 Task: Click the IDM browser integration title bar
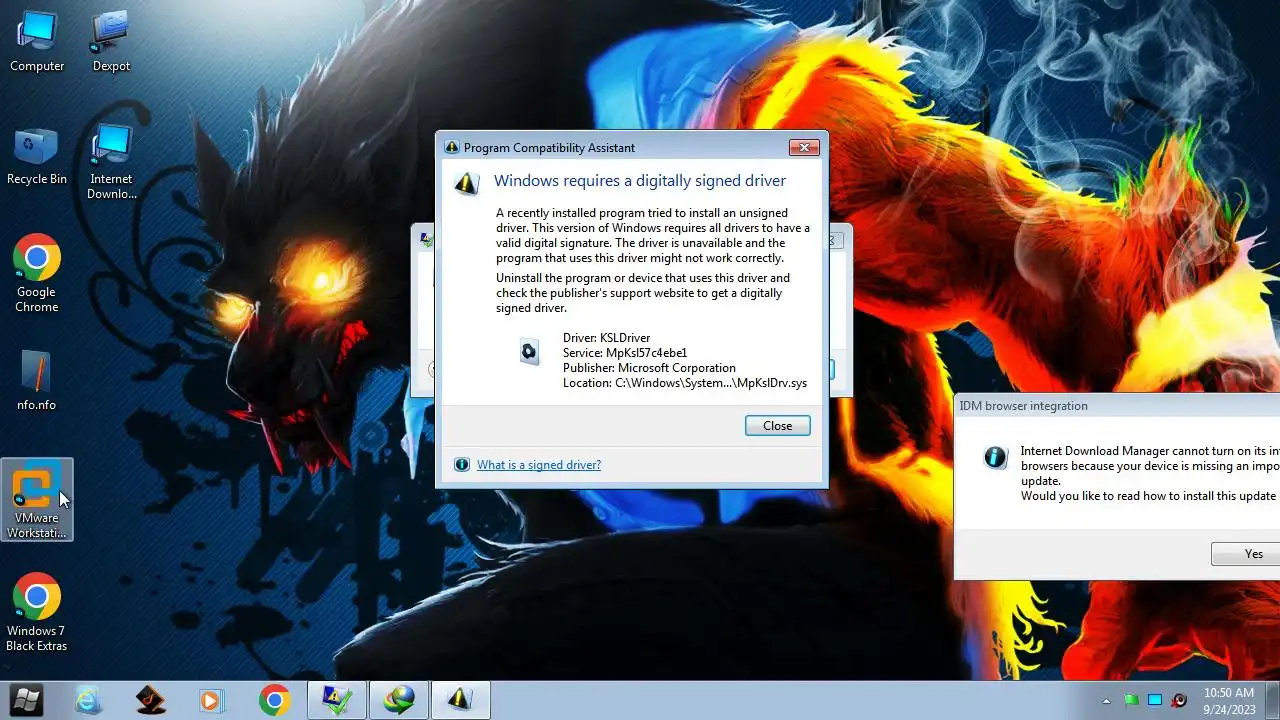(1117, 406)
